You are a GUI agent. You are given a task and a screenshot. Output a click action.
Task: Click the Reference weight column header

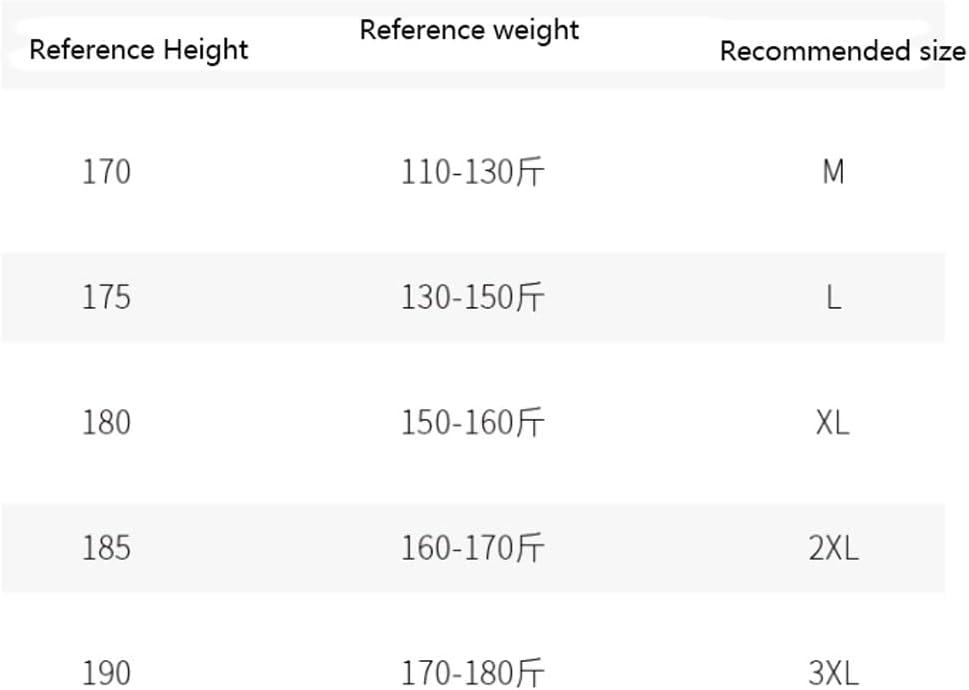(x=469, y=30)
